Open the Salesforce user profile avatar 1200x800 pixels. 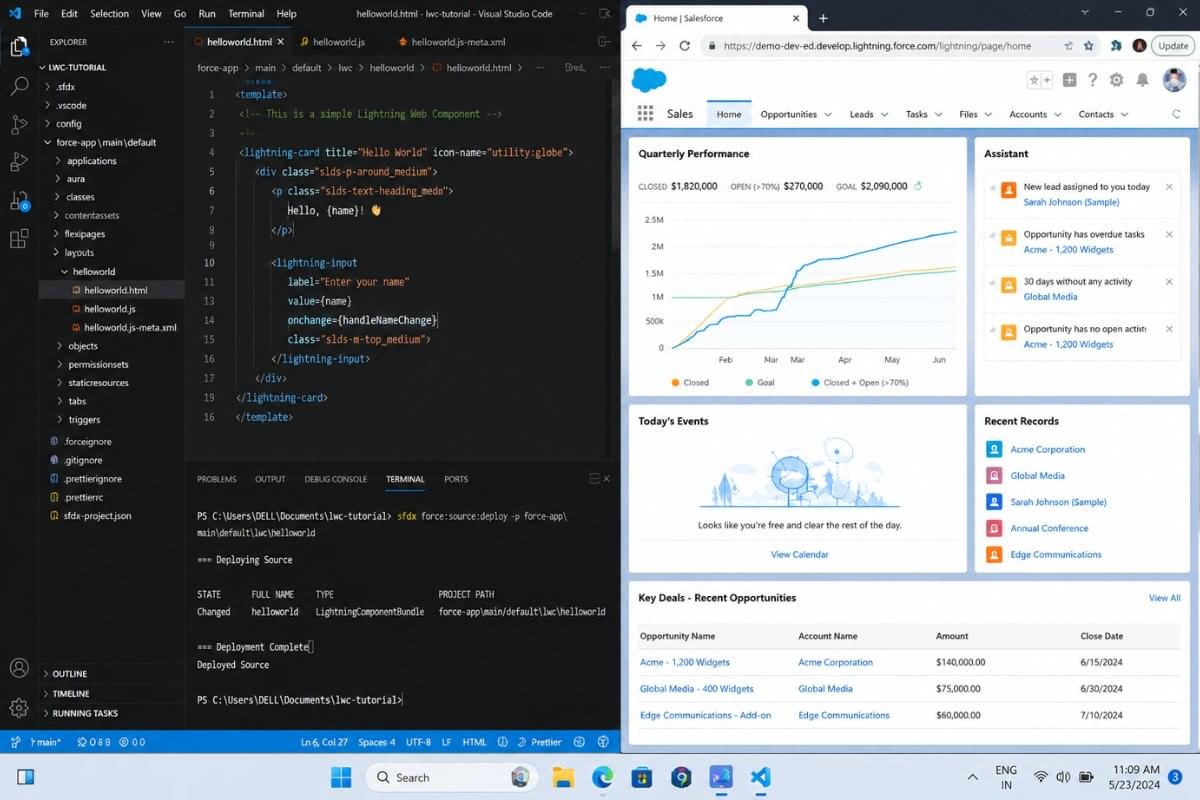(x=1174, y=80)
